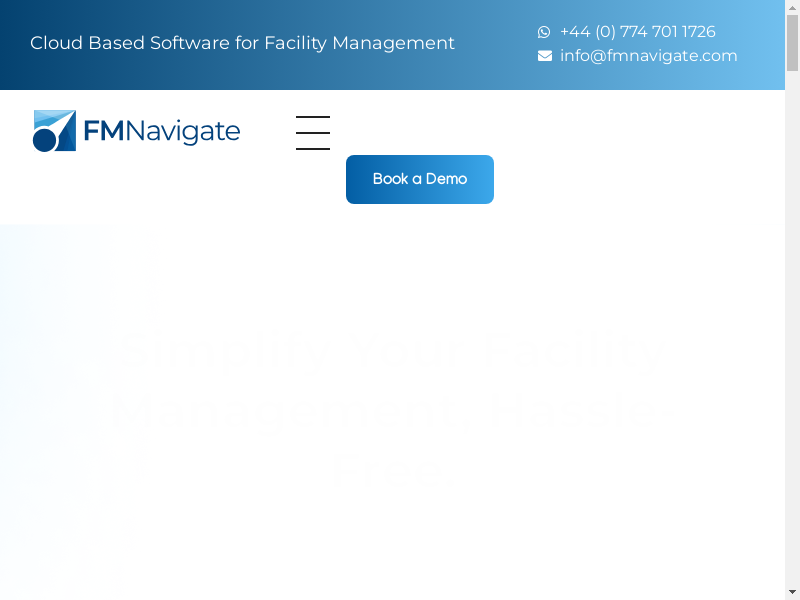
Task: Click the envelope icon beside email address
Action: click(x=545, y=56)
